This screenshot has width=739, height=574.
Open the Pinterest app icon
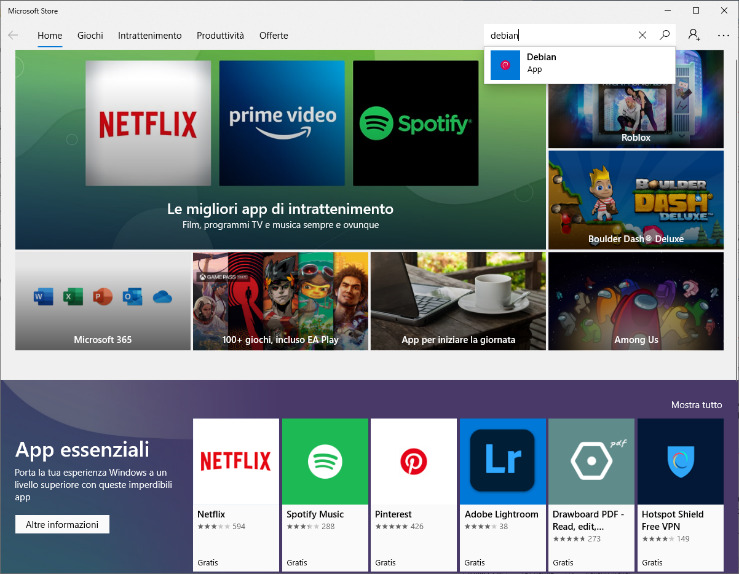tap(414, 461)
